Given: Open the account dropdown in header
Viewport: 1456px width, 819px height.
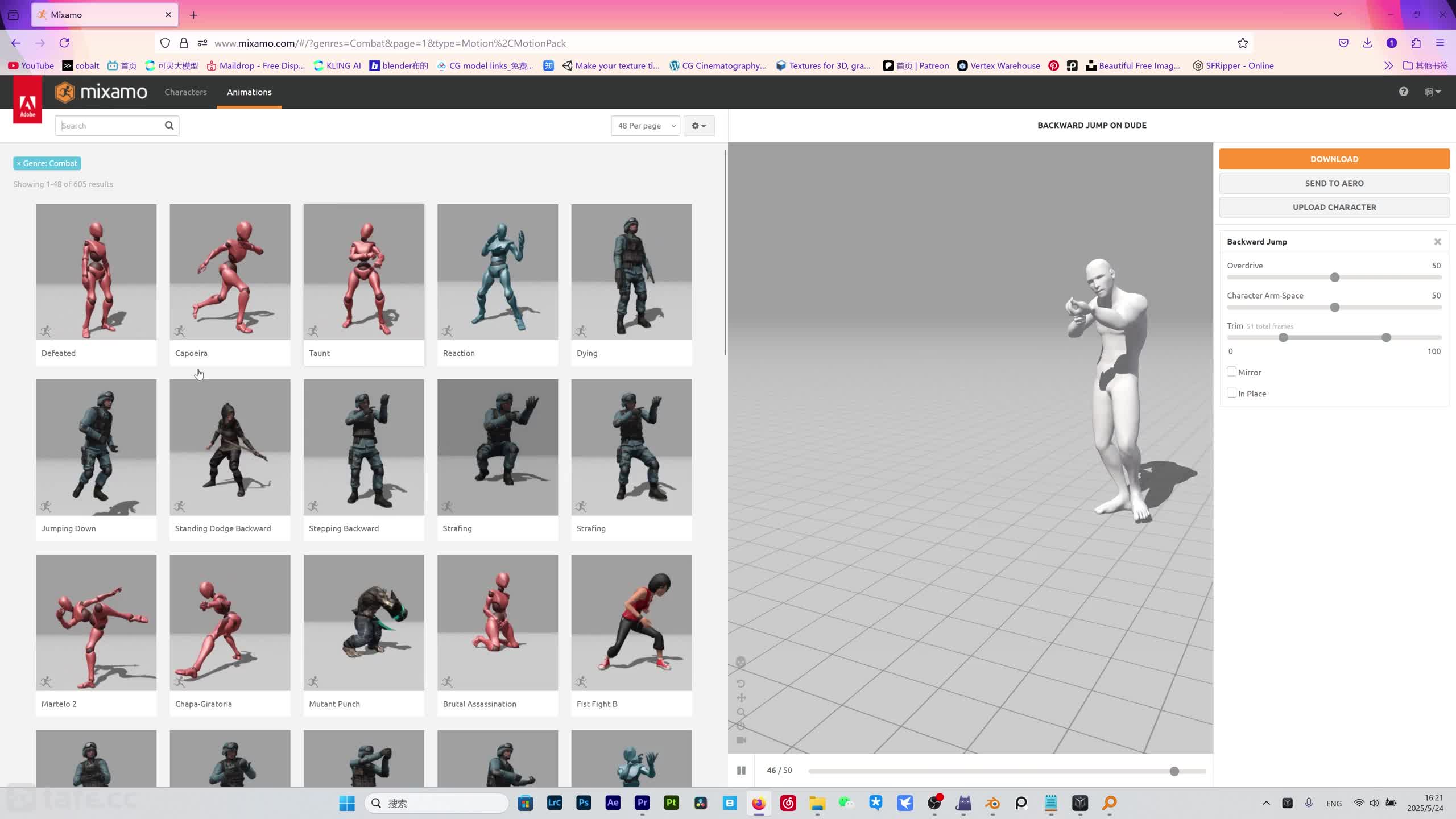Looking at the screenshot, I should coord(1432,92).
